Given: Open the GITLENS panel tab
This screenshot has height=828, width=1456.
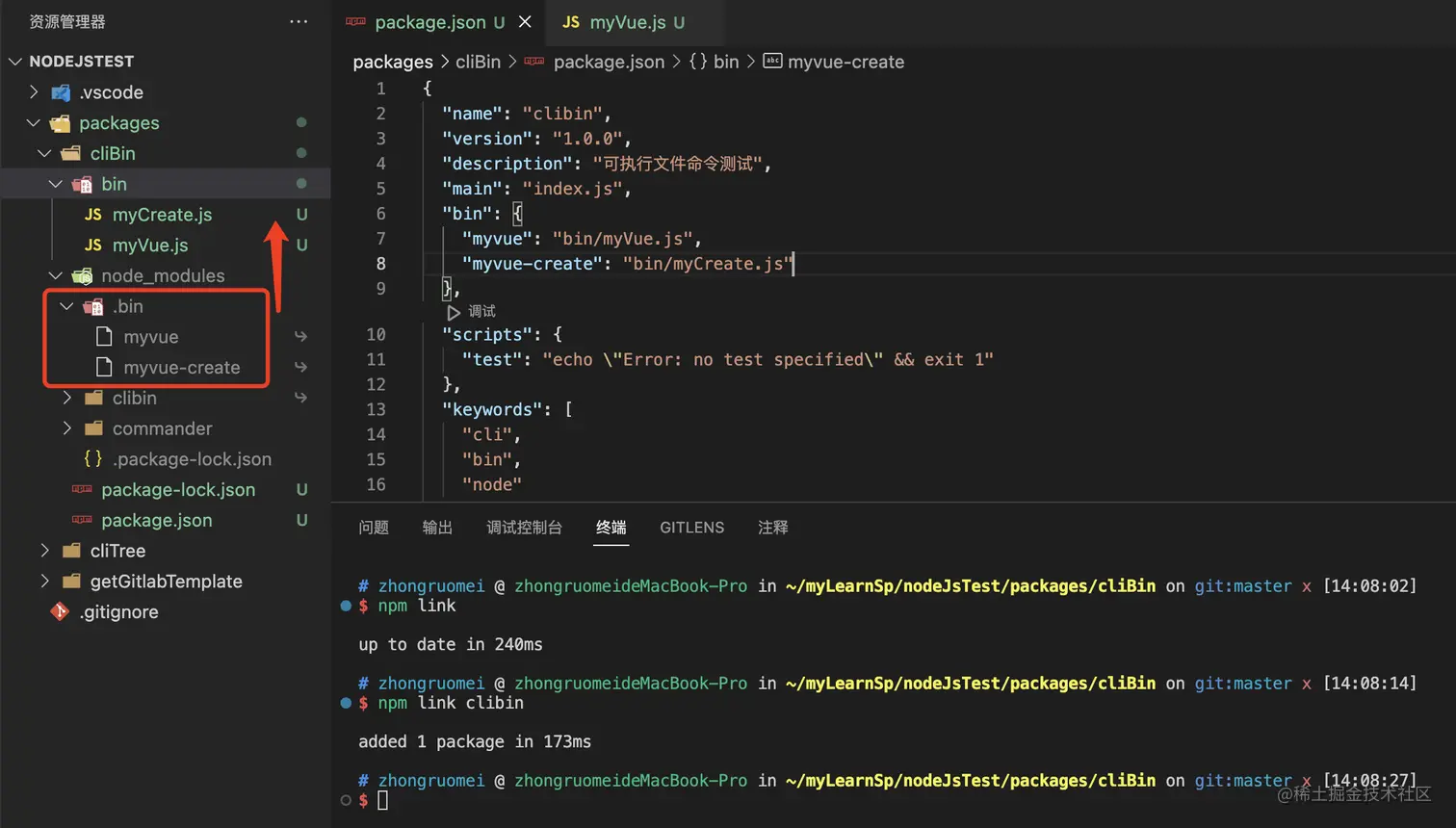Looking at the screenshot, I should tap(691, 528).
